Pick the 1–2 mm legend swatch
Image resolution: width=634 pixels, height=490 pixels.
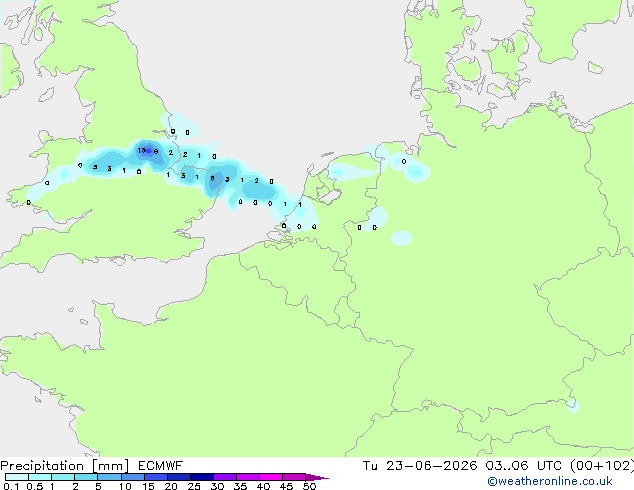click(x=63, y=477)
